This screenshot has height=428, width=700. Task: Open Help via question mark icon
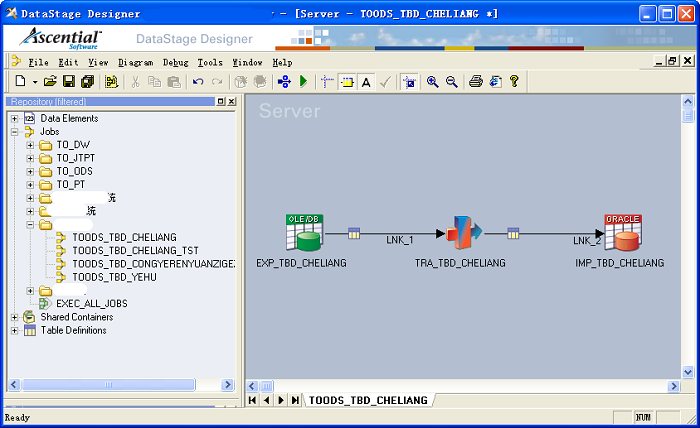(514, 81)
